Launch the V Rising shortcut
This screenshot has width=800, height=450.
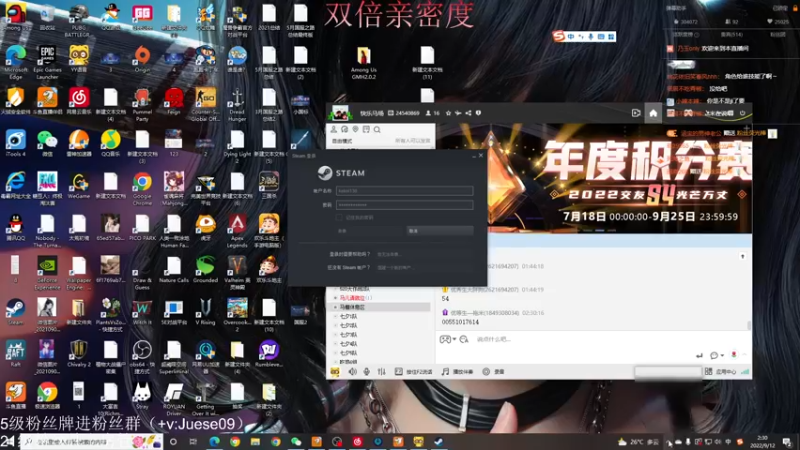pyautogui.click(x=205, y=312)
